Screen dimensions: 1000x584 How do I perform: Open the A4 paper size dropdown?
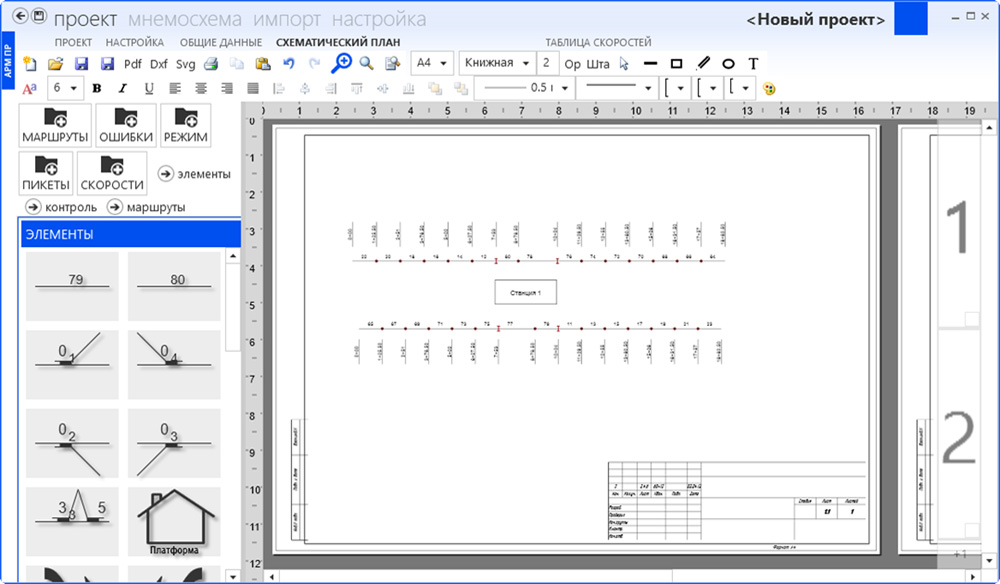(x=432, y=63)
